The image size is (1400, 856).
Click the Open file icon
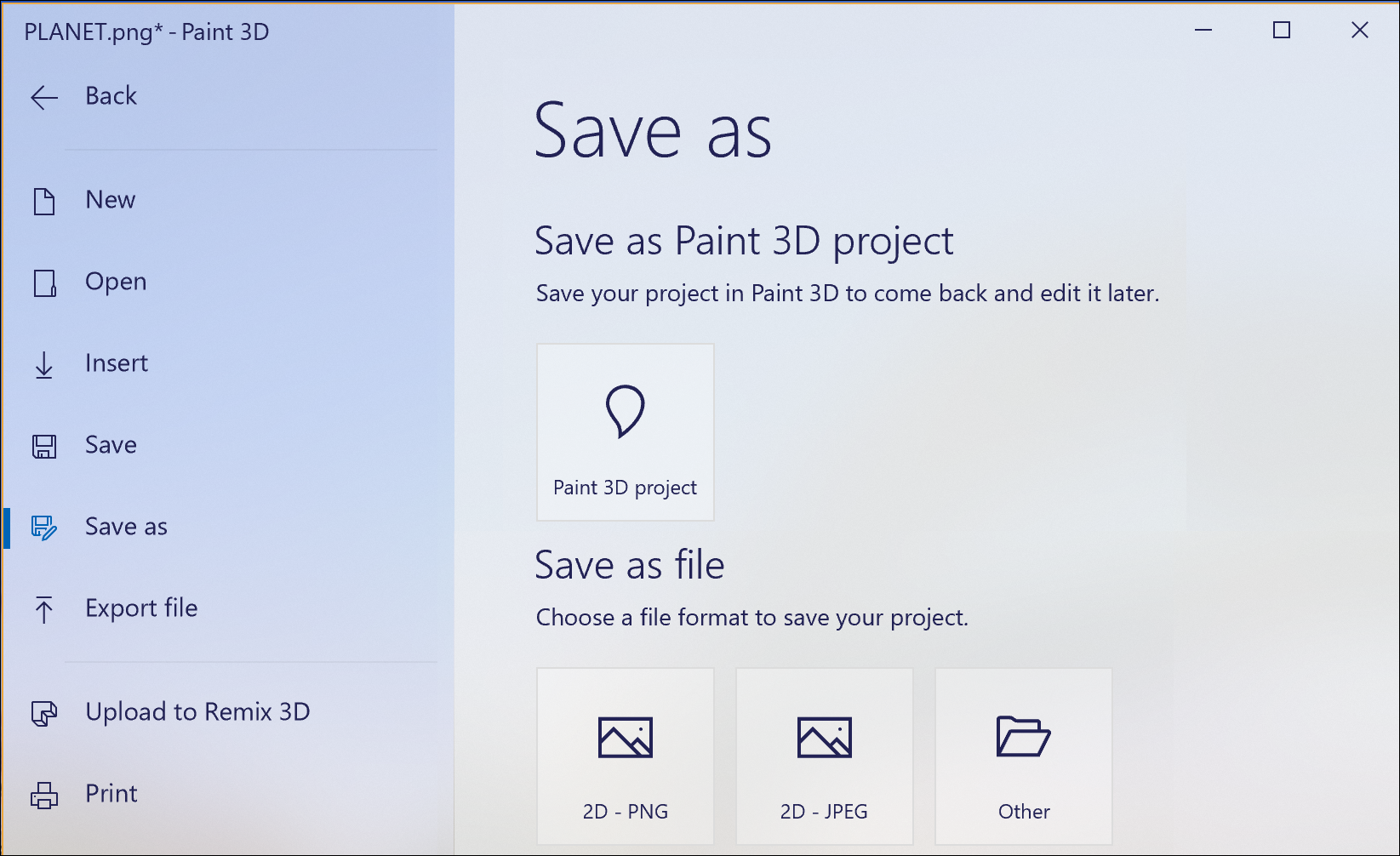pos(44,282)
